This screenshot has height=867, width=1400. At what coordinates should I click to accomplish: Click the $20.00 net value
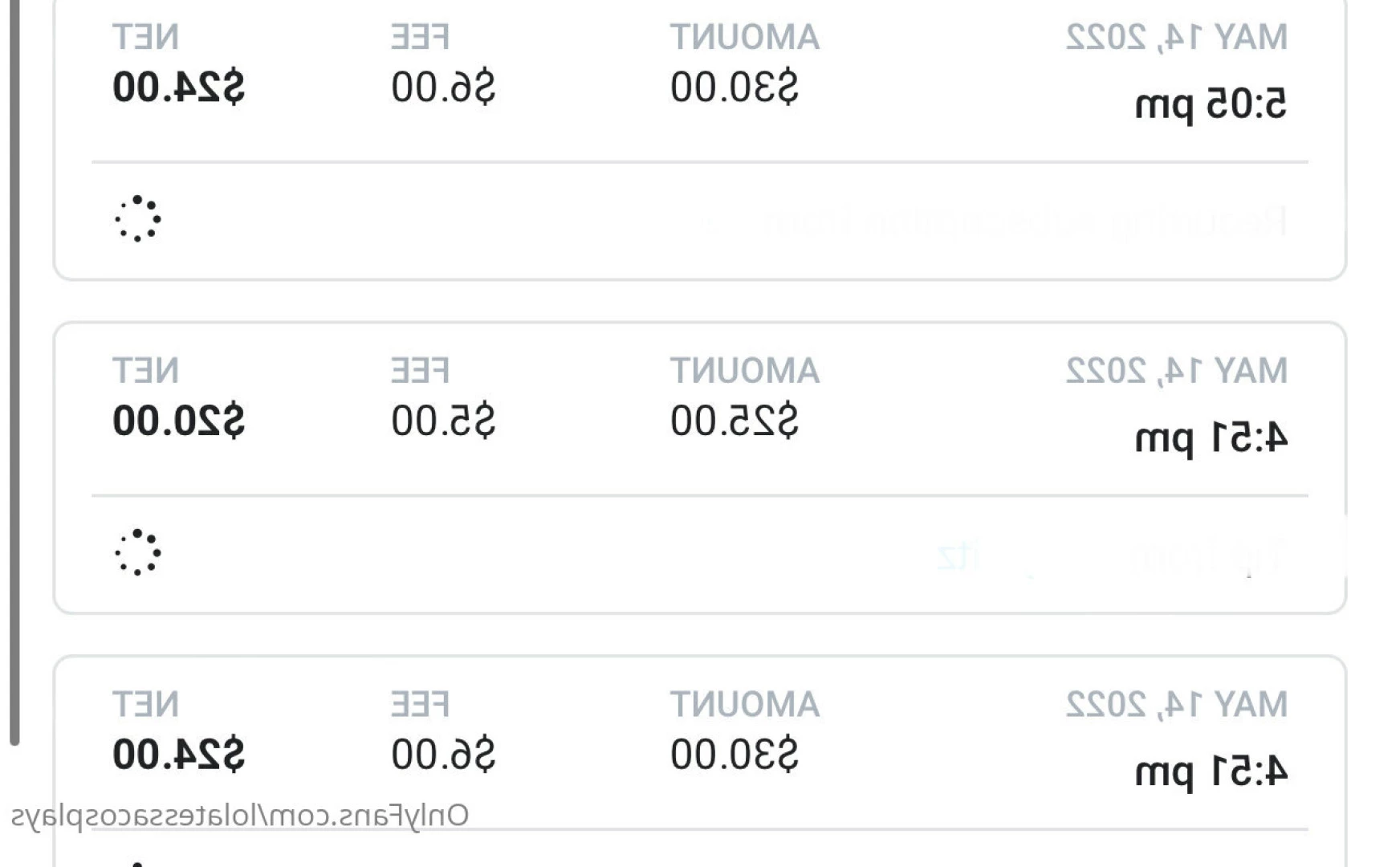coord(178,421)
